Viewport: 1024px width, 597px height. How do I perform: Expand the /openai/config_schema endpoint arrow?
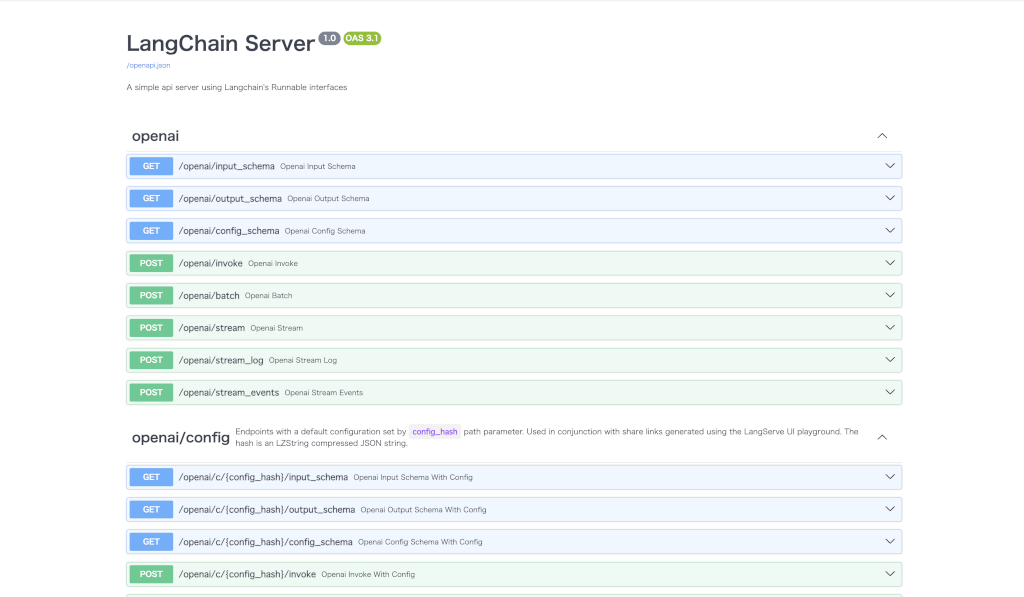pyautogui.click(x=889, y=231)
